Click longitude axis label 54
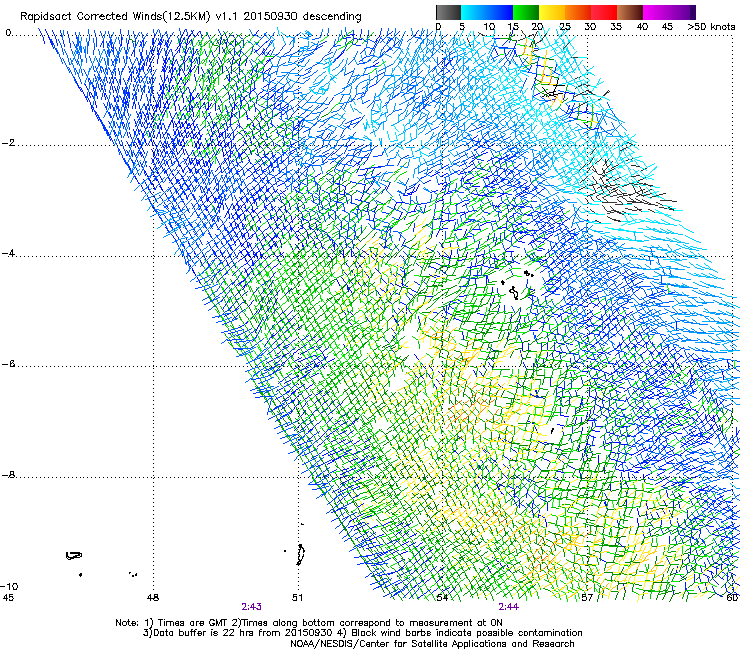This screenshot has width=740, height=650. (x=442, y=598)
